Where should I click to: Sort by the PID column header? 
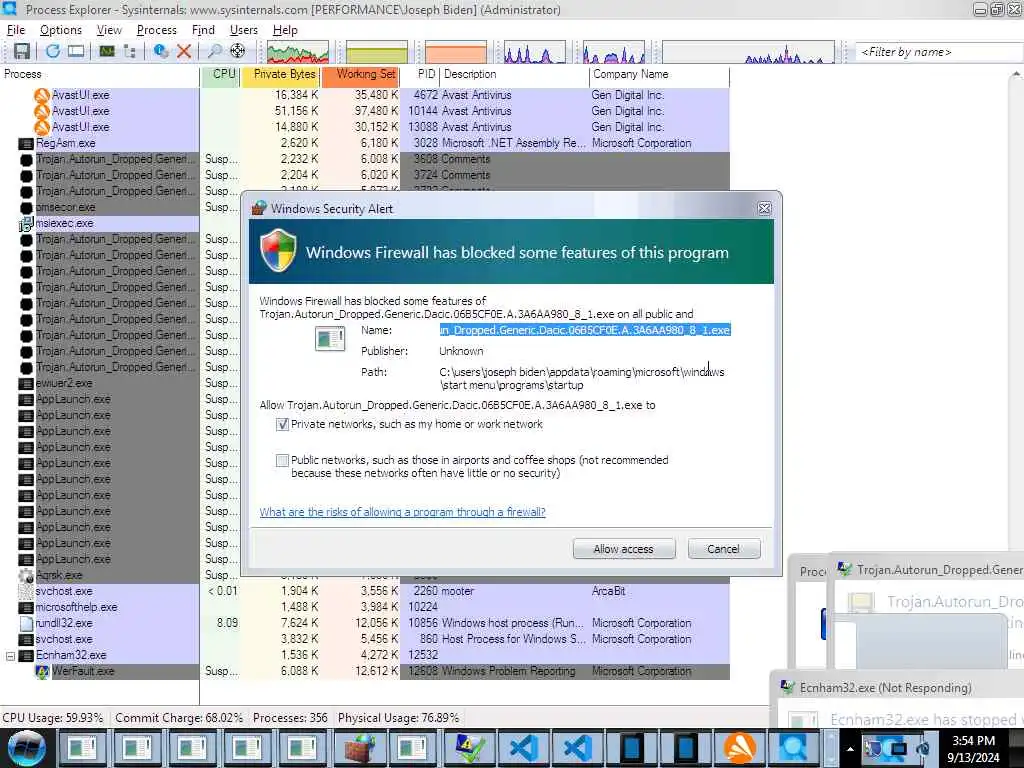[x=421, y=74]
